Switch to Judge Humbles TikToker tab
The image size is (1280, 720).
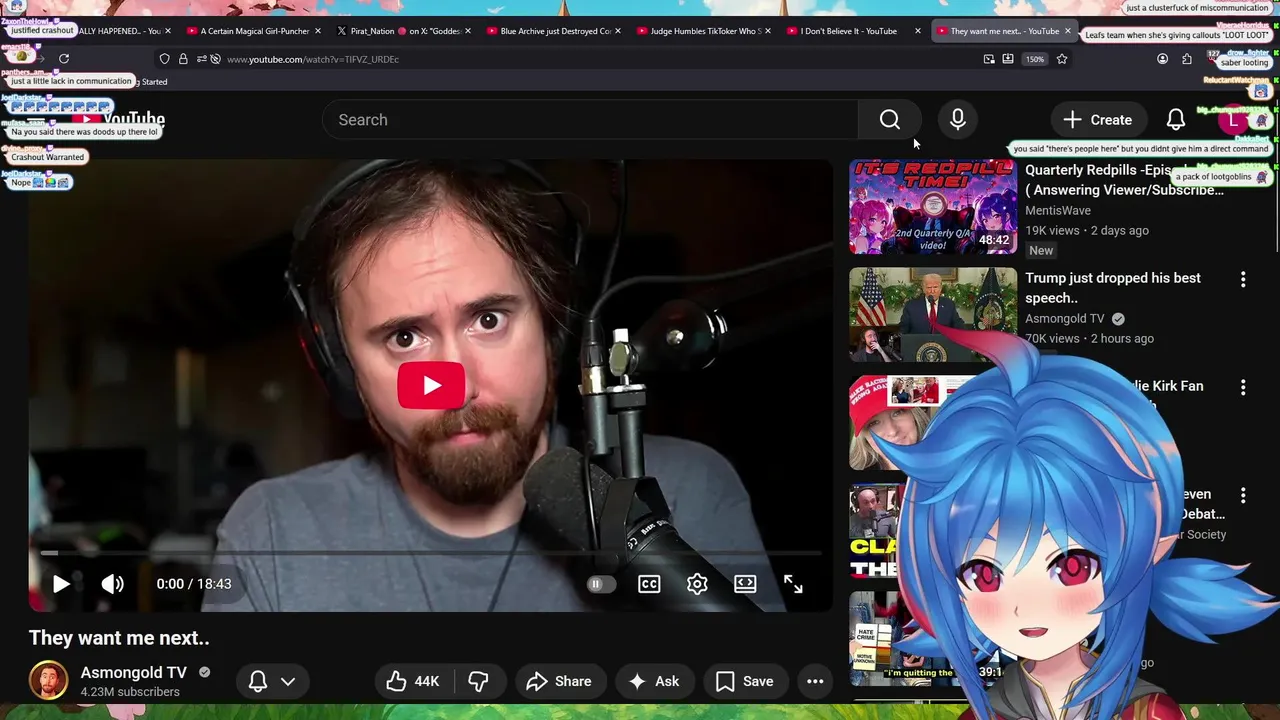click(x=705, y=31)
